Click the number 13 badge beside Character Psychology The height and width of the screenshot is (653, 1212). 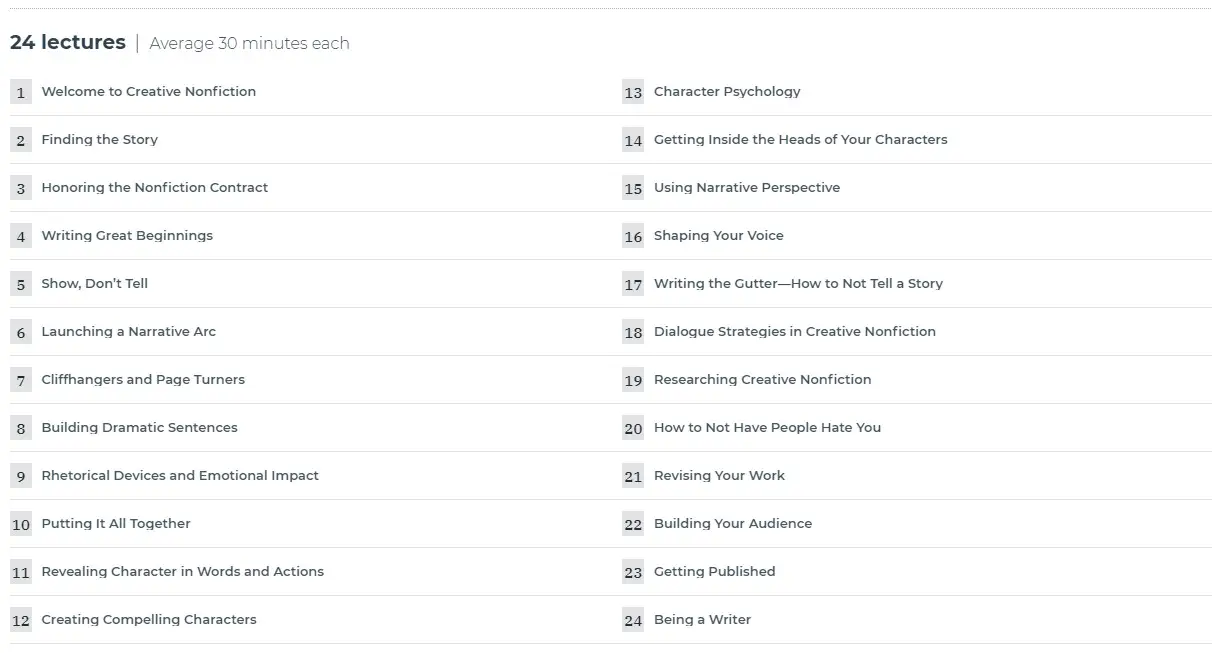pyautogui.click(x=633, y=92)
